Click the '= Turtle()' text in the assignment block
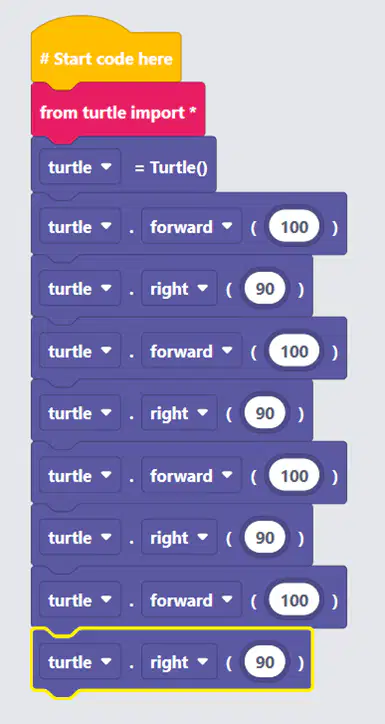This screenshot has height=724, width=385. [x=171, y=168]
